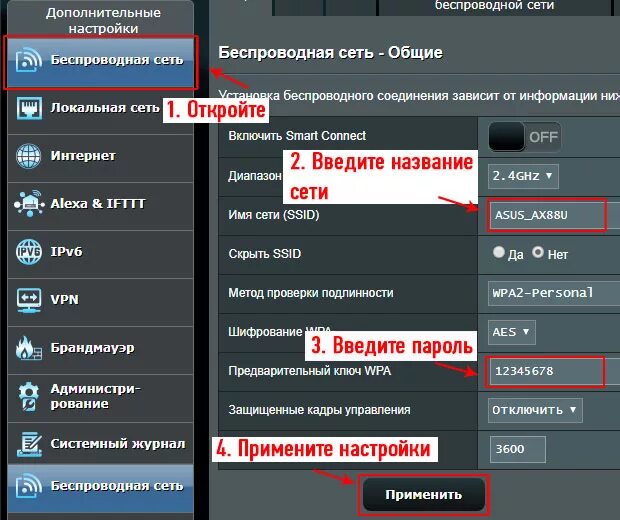620x520 pixels.
Task: Click the 3600 interval input field
Action: click(x=518, y=449)
